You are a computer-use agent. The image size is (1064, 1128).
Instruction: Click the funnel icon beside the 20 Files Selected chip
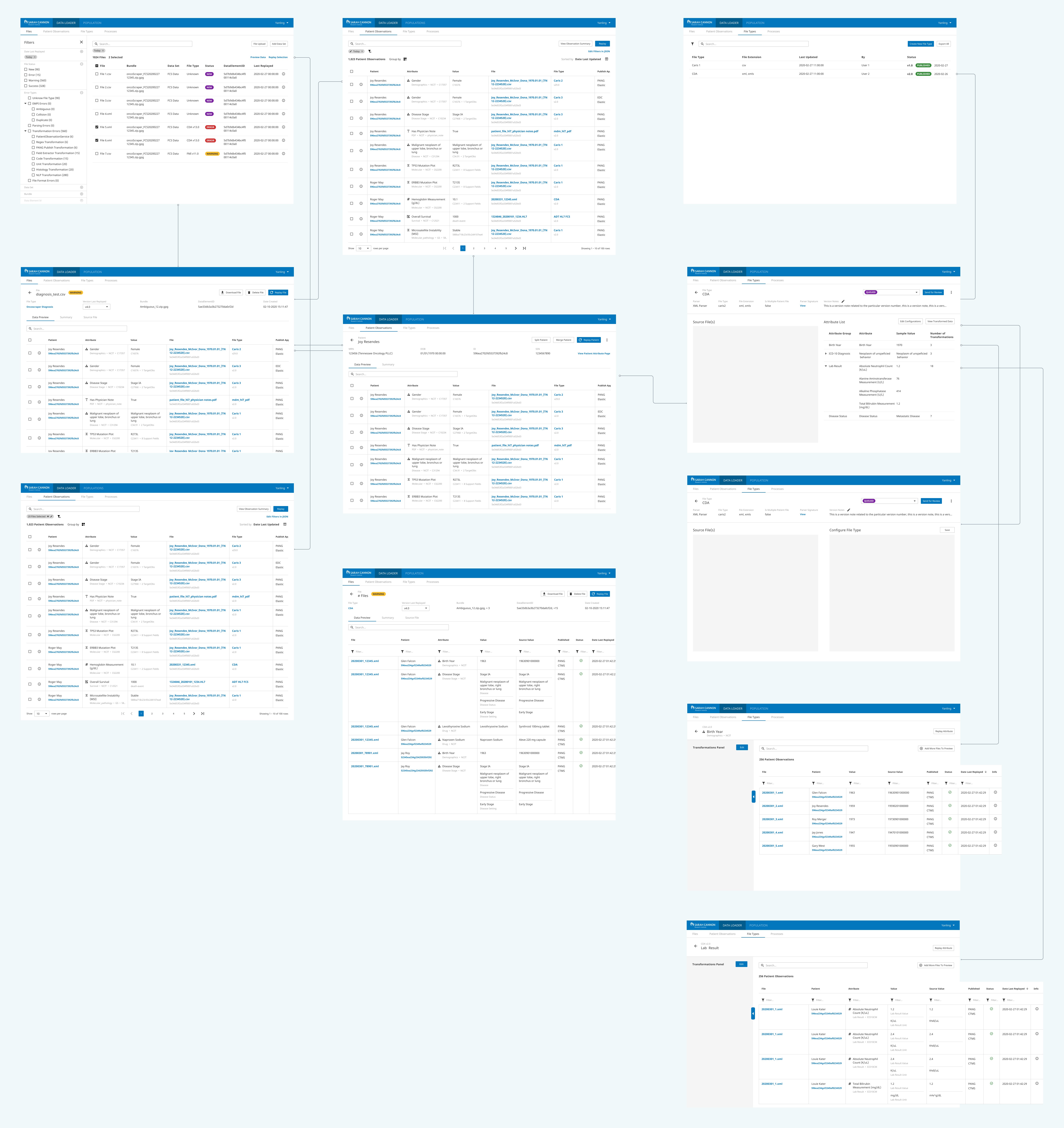point(59,516)
